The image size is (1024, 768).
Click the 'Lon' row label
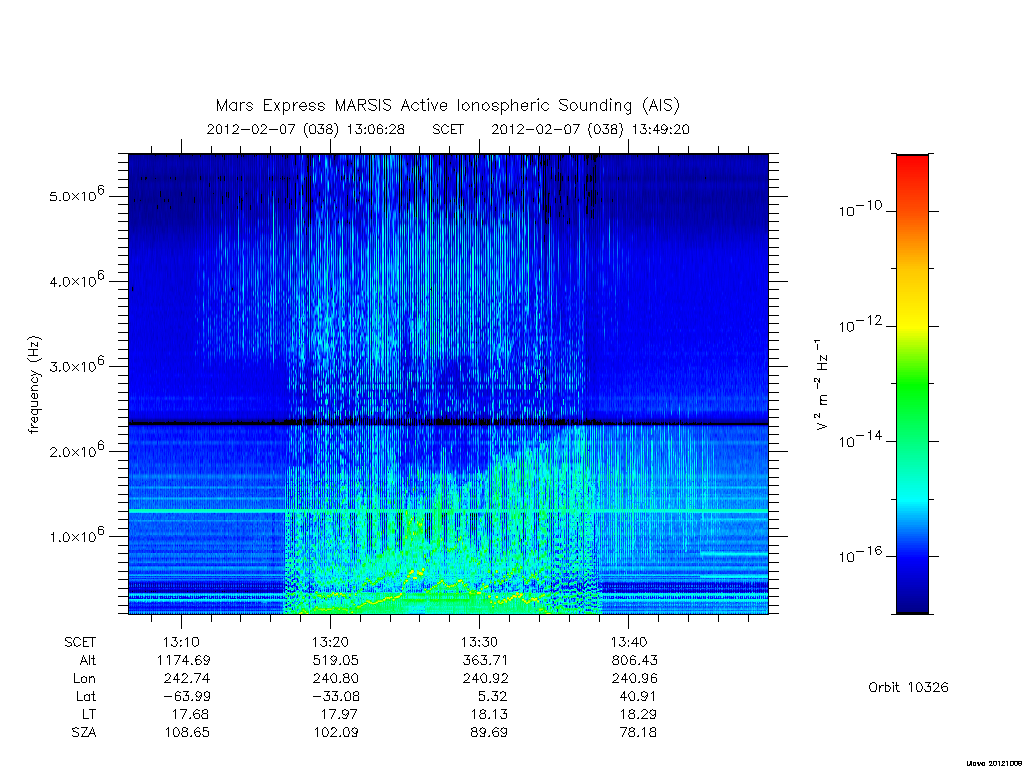coord(84,679)
